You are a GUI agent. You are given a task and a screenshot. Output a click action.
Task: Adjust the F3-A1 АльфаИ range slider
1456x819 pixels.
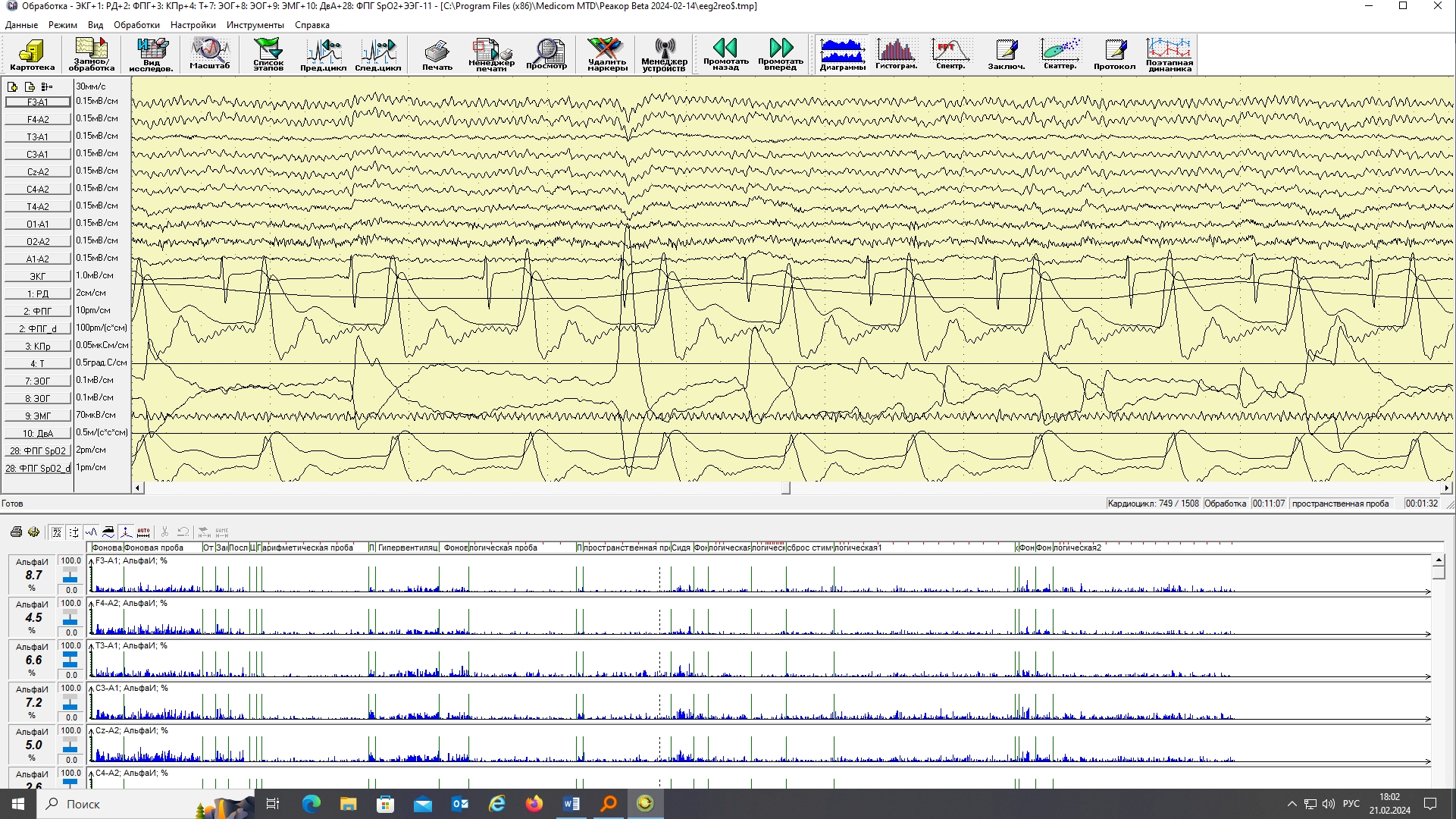pos(70,575)
